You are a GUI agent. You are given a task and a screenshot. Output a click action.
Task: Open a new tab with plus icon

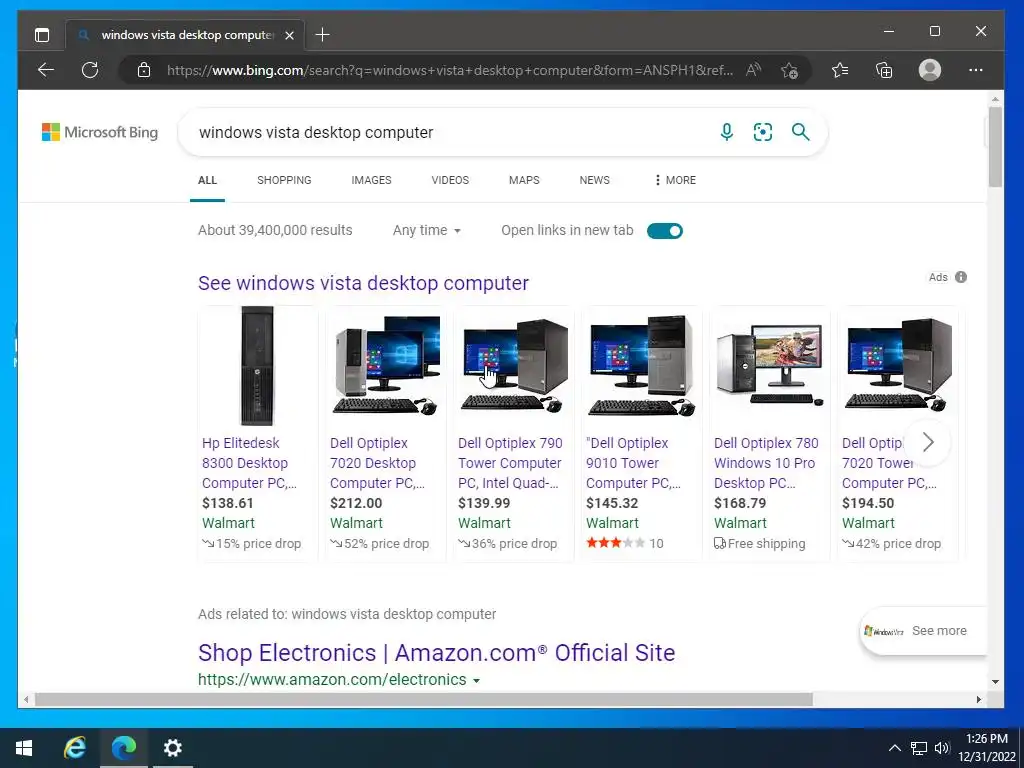(322, 35)
